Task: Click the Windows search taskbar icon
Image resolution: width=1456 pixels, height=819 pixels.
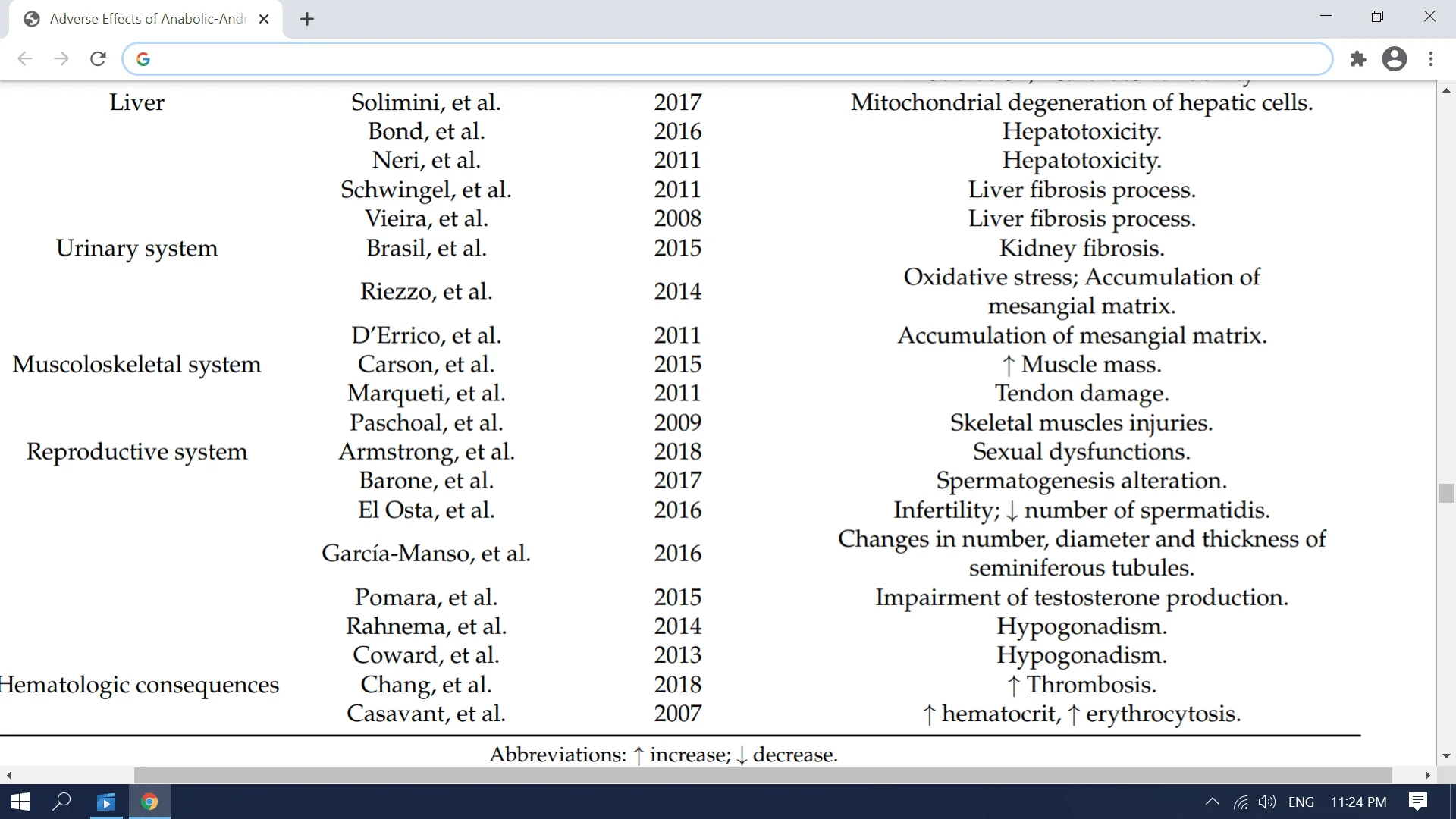Action: click(61, 801)
